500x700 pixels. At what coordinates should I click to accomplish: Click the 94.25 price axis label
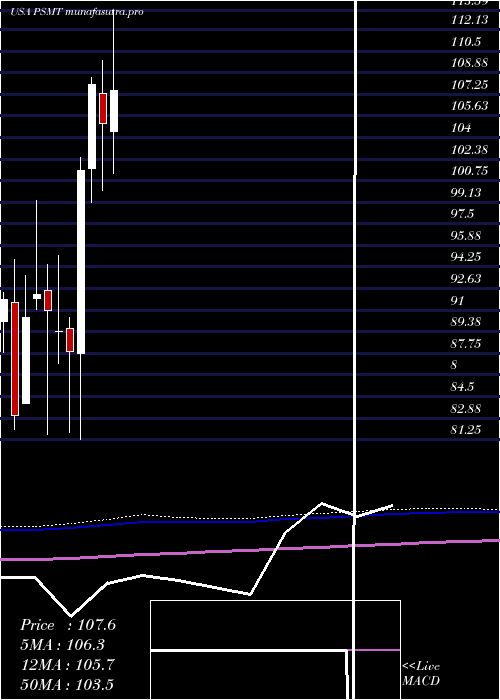click(x=466, y=257)
